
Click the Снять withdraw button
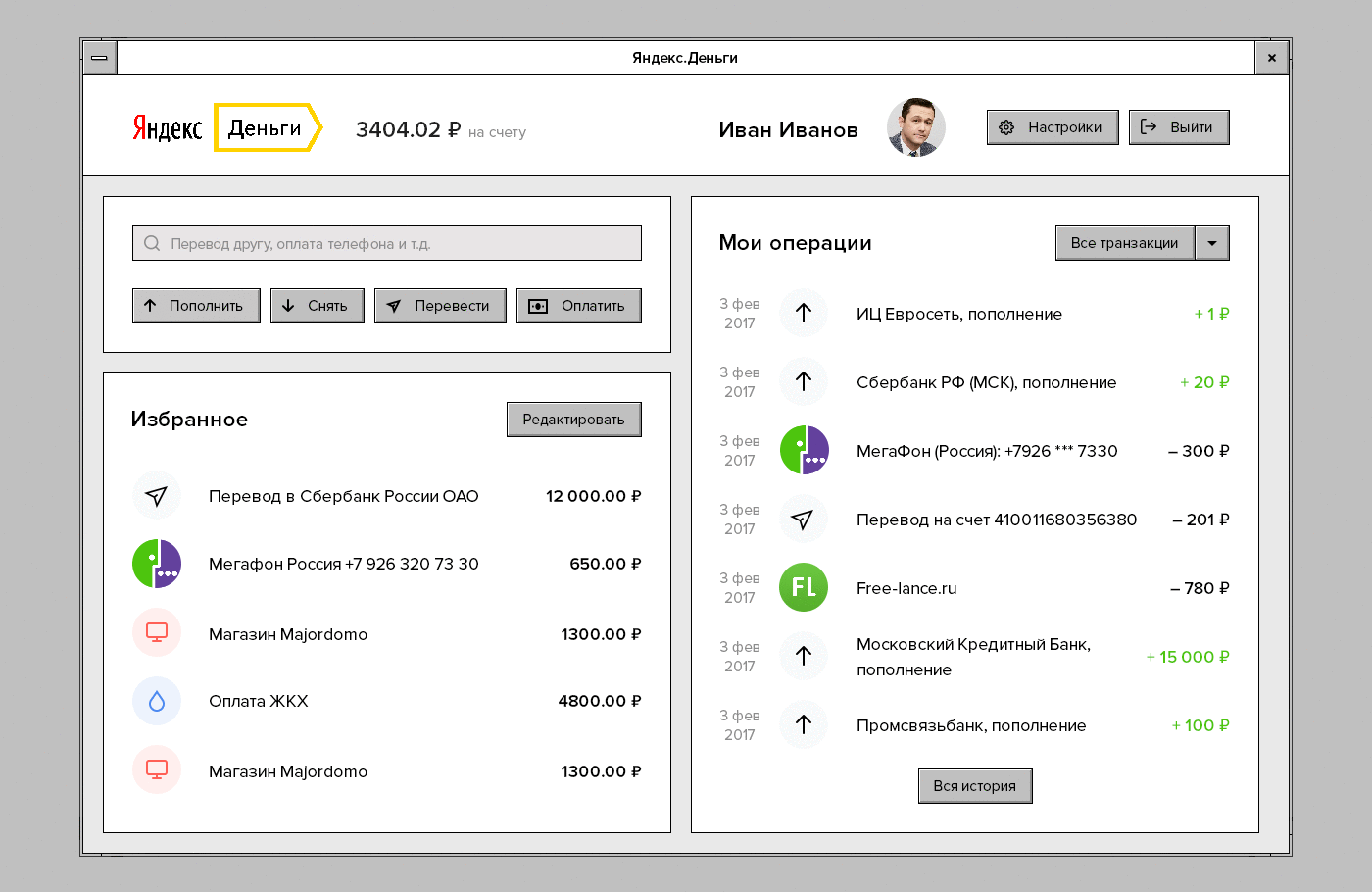point(318,306)
